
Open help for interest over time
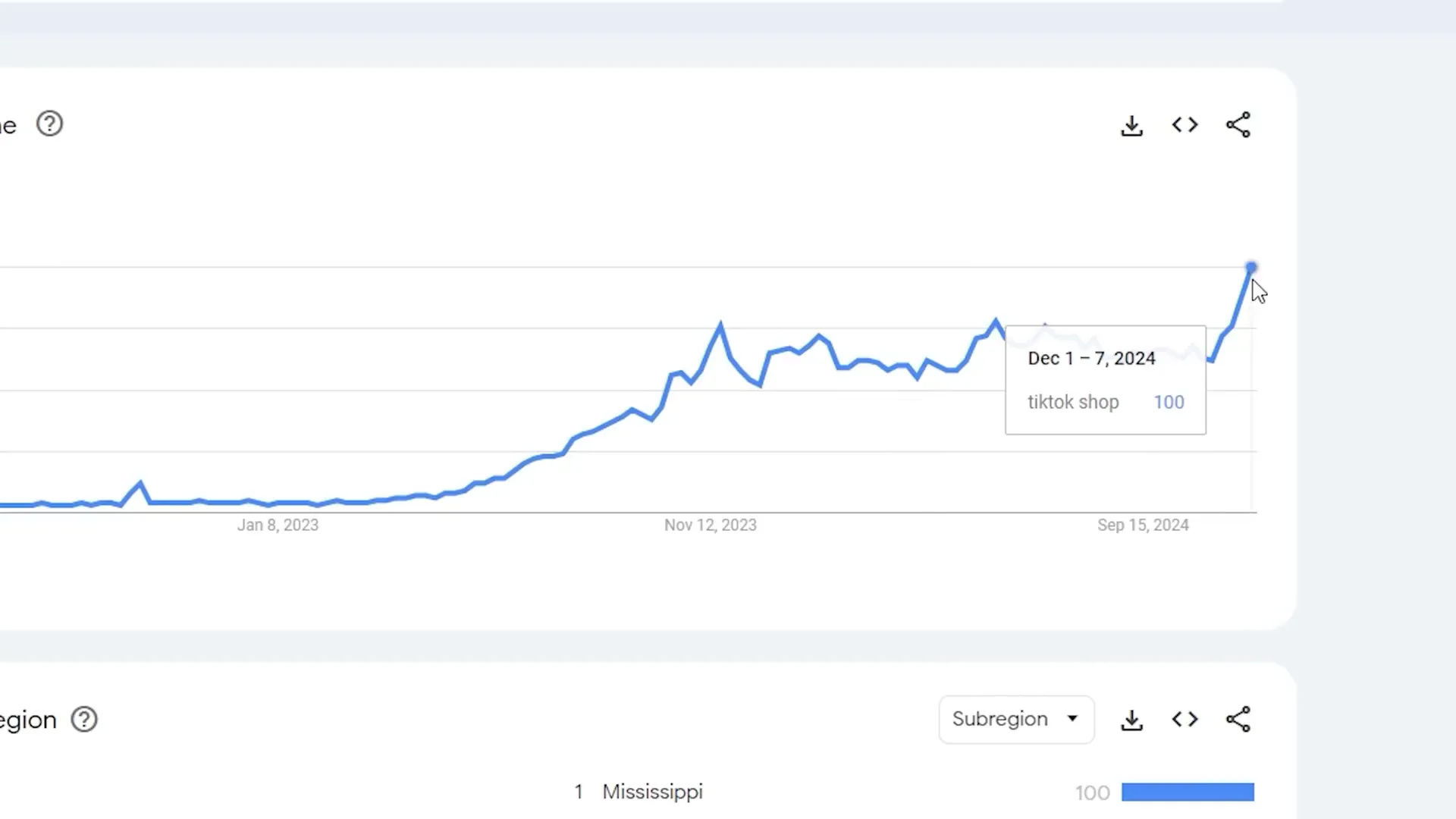pos(50,124)
